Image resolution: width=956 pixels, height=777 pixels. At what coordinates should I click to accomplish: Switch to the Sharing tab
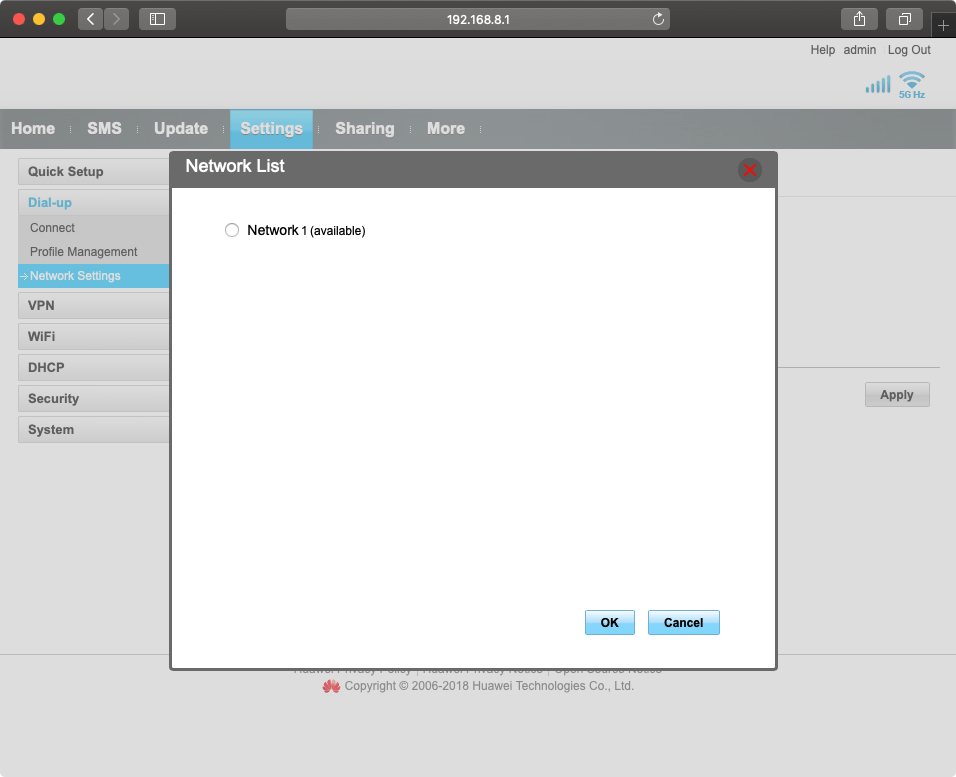point(364,128)
